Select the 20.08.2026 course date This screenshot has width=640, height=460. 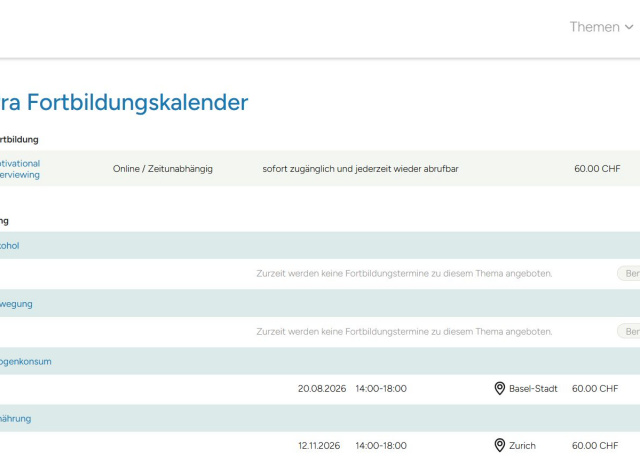(x=319, y=388)
